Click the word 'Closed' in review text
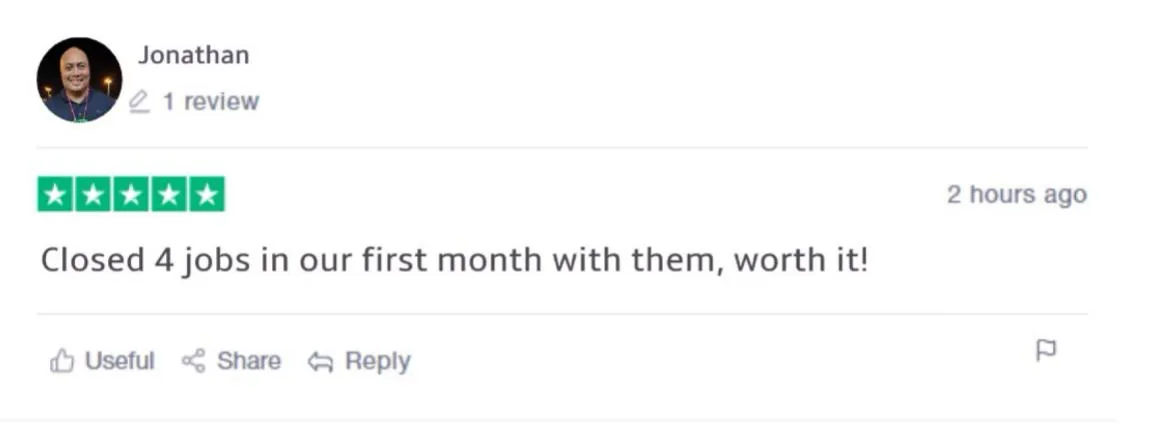Image resolution: width=1150 pixels, height=424 pixels. click(92, 260)
